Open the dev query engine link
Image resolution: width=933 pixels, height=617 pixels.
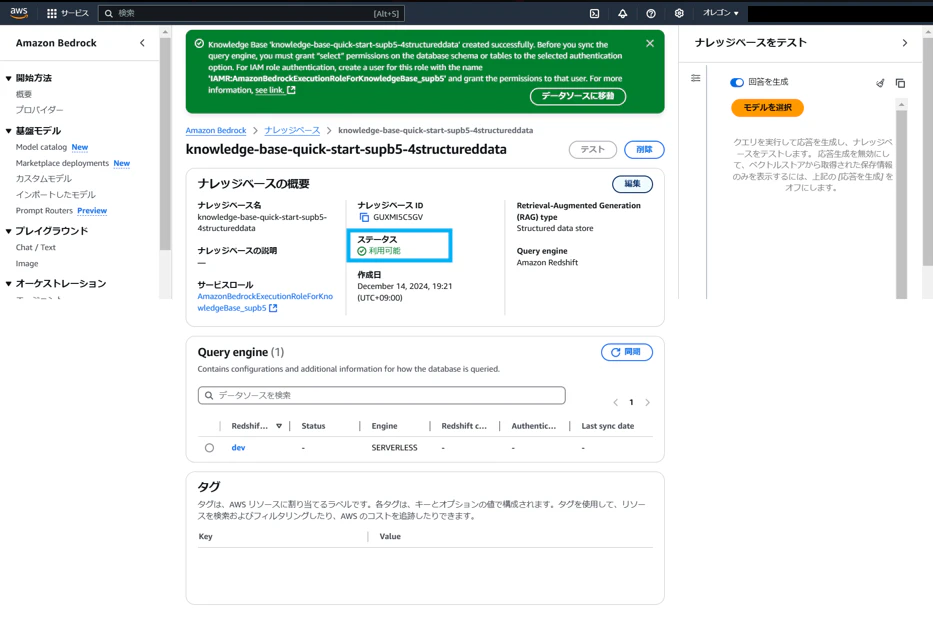tap(238, 448)
